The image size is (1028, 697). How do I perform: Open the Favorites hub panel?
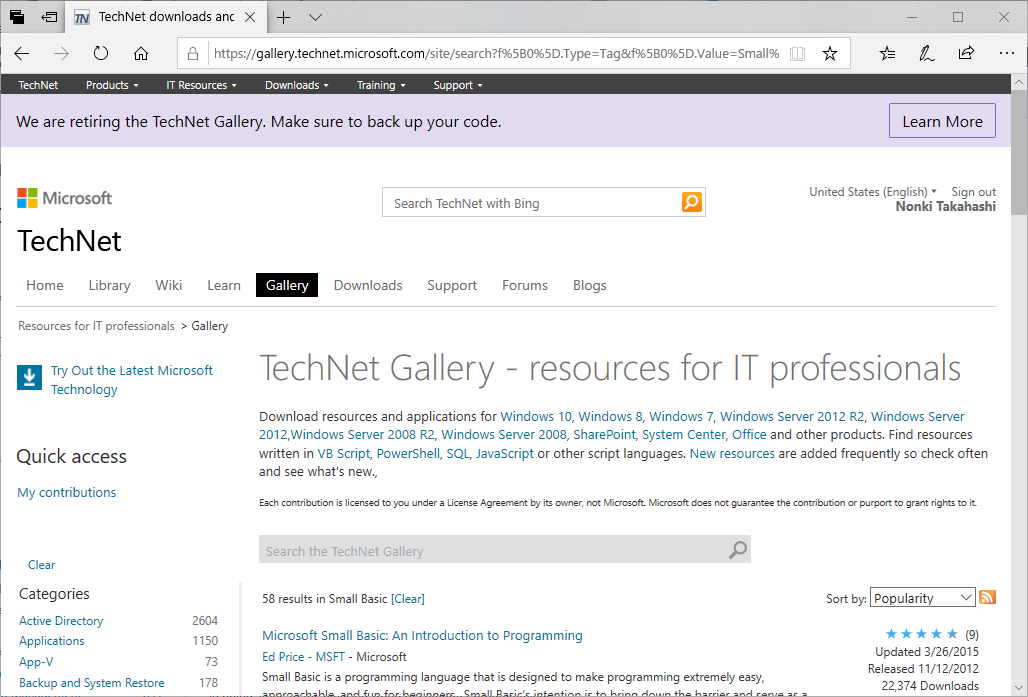(885, 52)
